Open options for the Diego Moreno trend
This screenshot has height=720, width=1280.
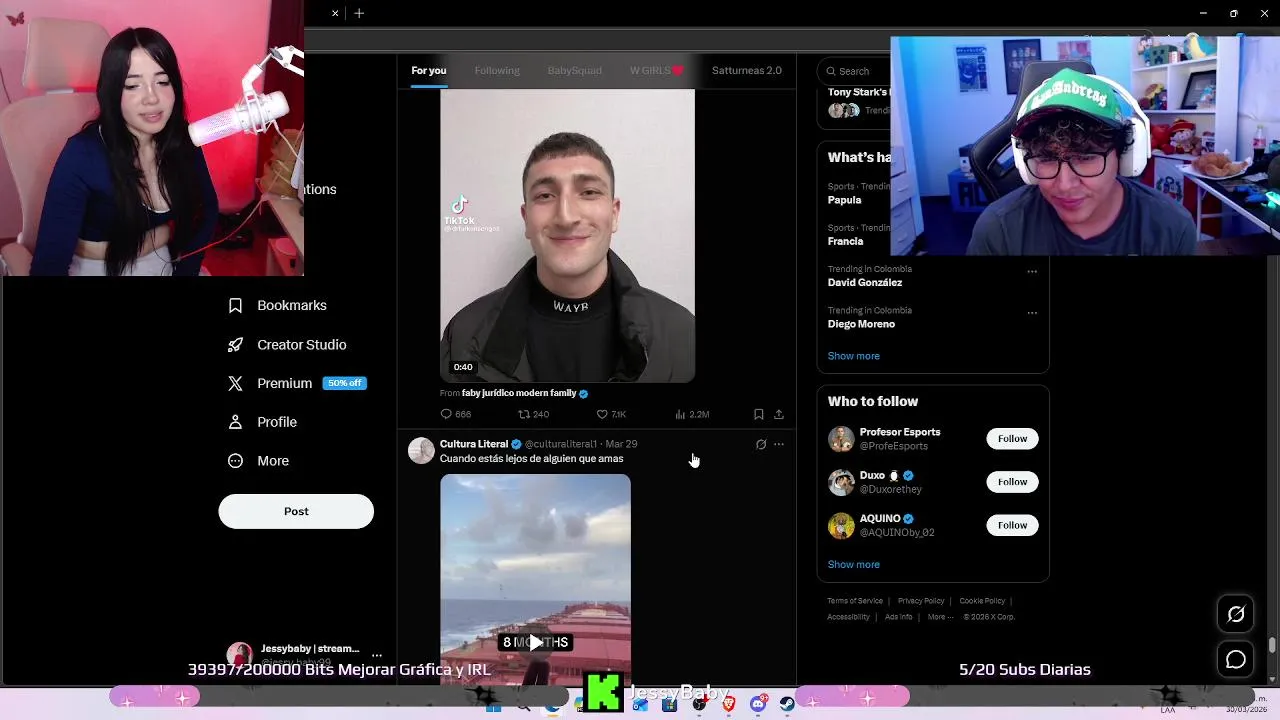[1032, 313]
